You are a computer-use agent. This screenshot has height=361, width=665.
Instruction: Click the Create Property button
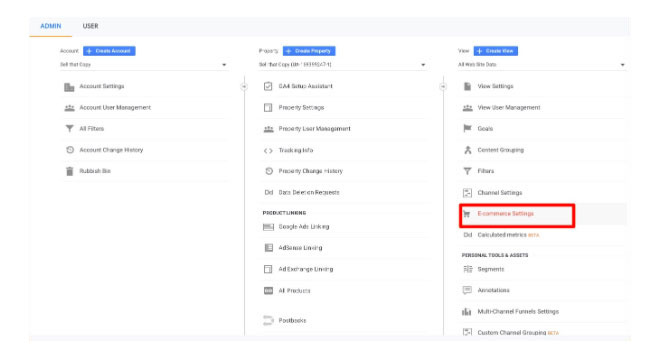pyautogui.click(x=309, y=51)
